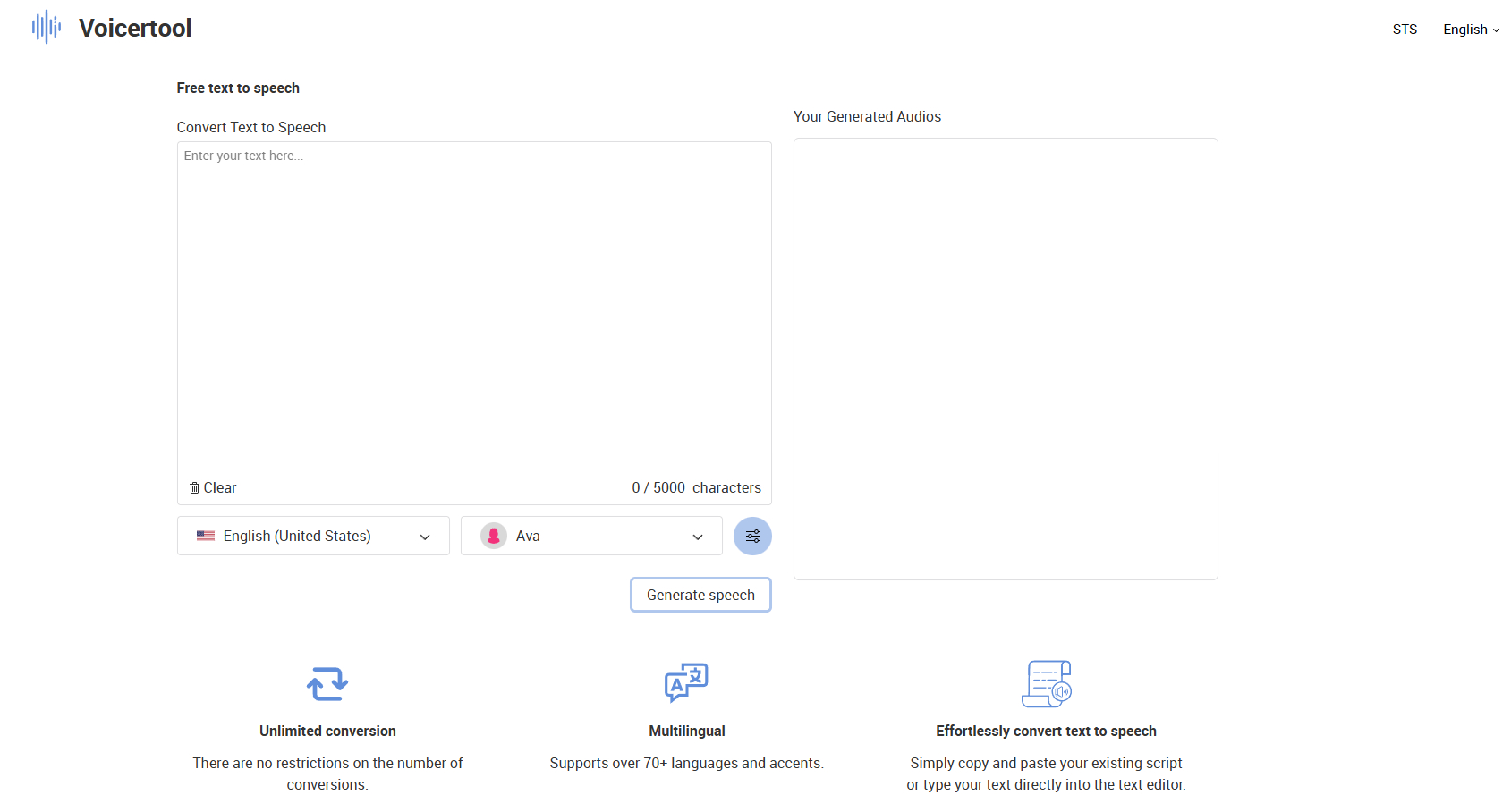Open the voice settings sliders icon

752,537
